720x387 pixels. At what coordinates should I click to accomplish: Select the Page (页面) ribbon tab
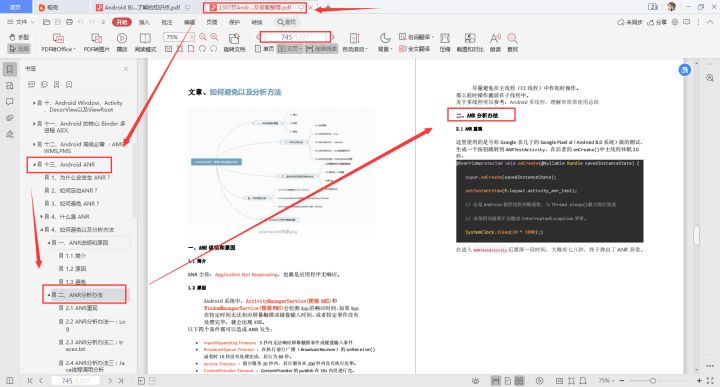pos(212,22)
